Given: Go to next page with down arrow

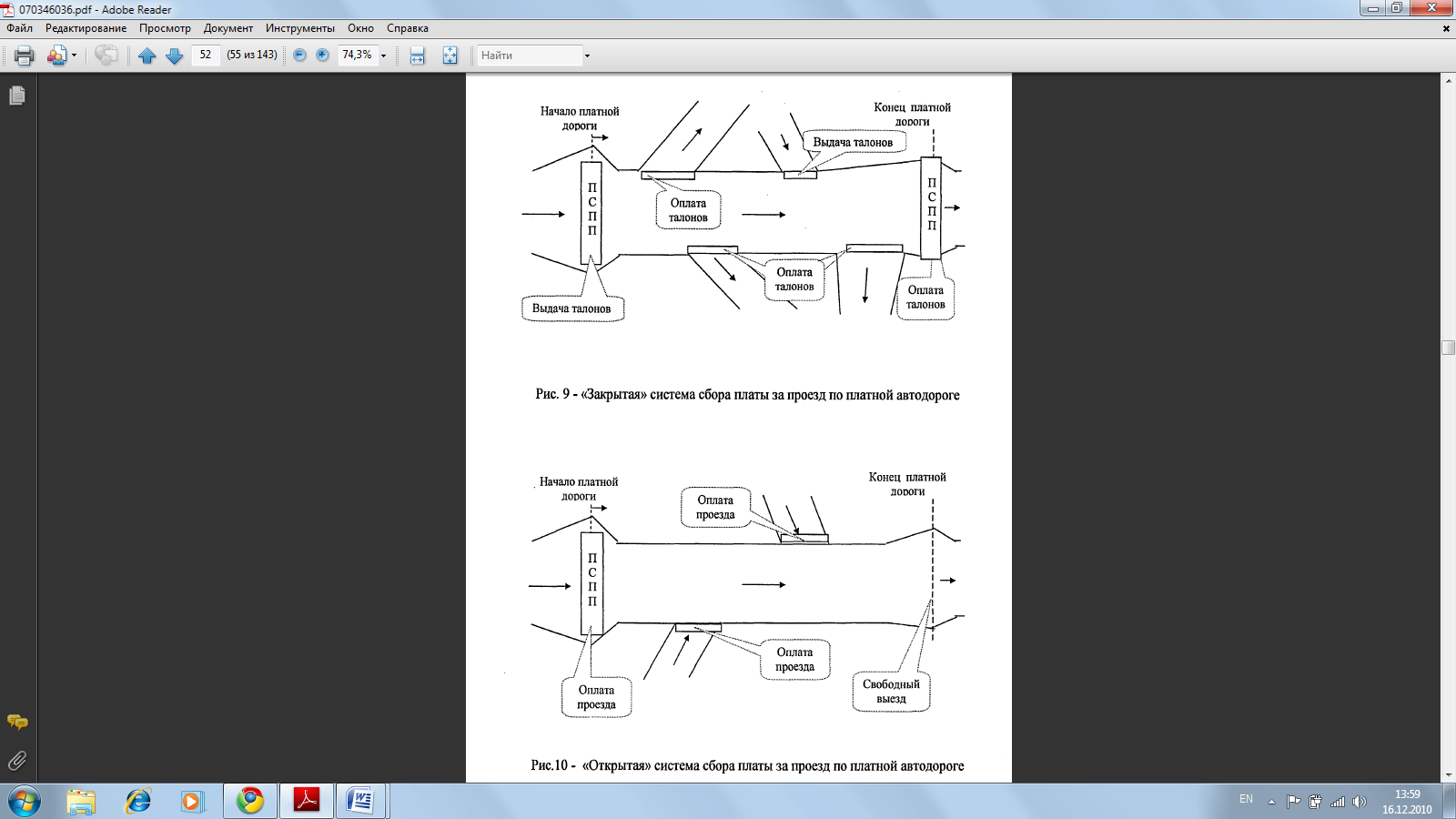Looking at the screenshot, I should (175, 56).
